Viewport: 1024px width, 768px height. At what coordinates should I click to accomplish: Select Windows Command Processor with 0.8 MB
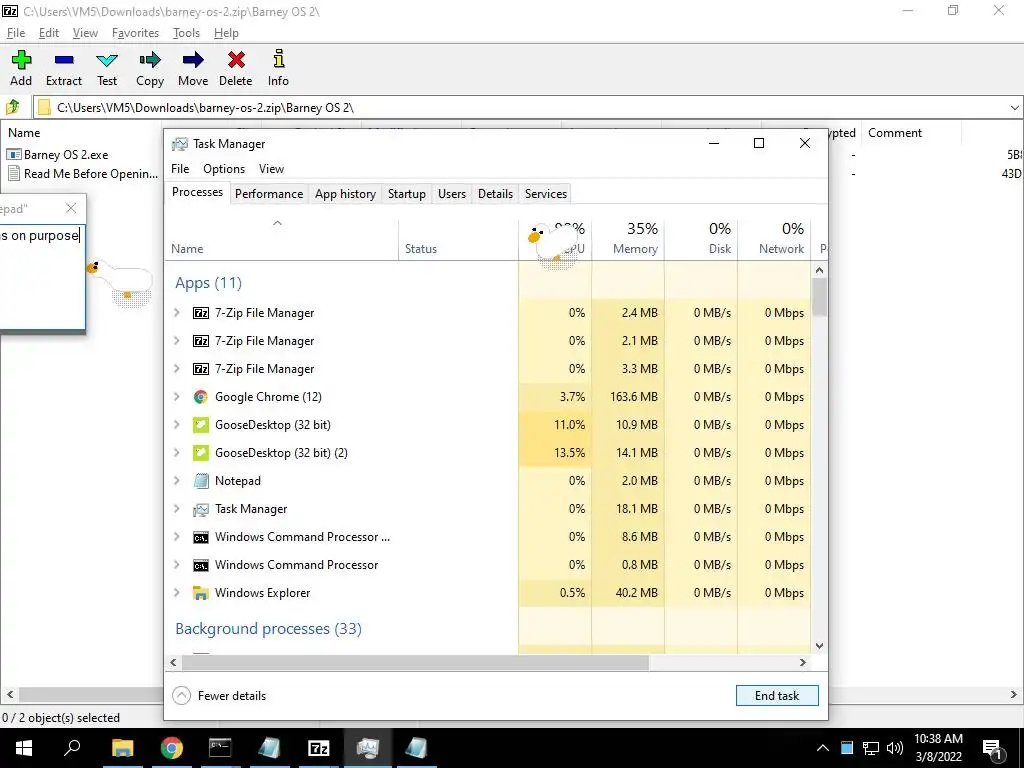coord(488,565)
